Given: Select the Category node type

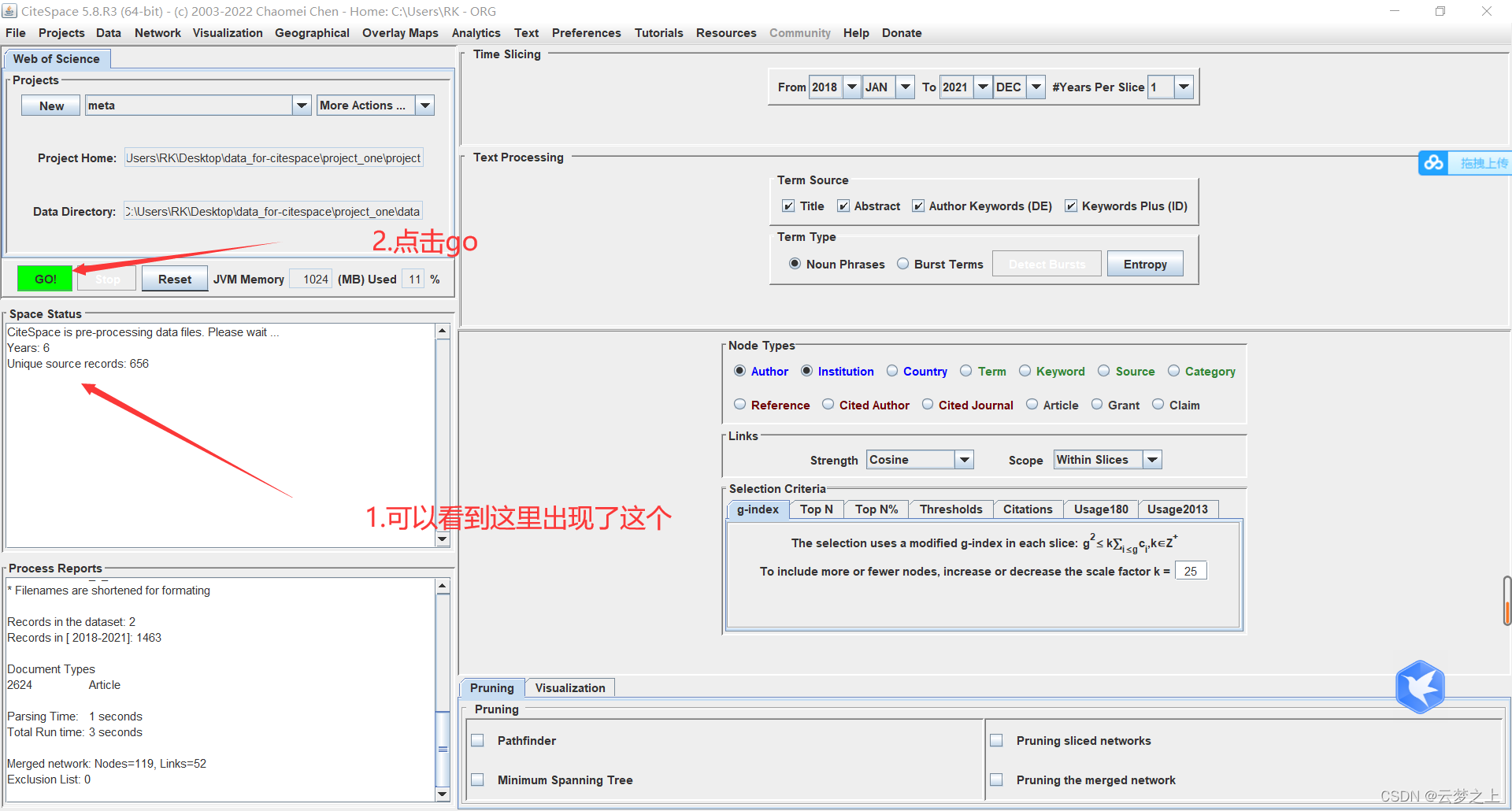Looking at the screenshot, I should pyautogui.click(x=1174, y=371).
